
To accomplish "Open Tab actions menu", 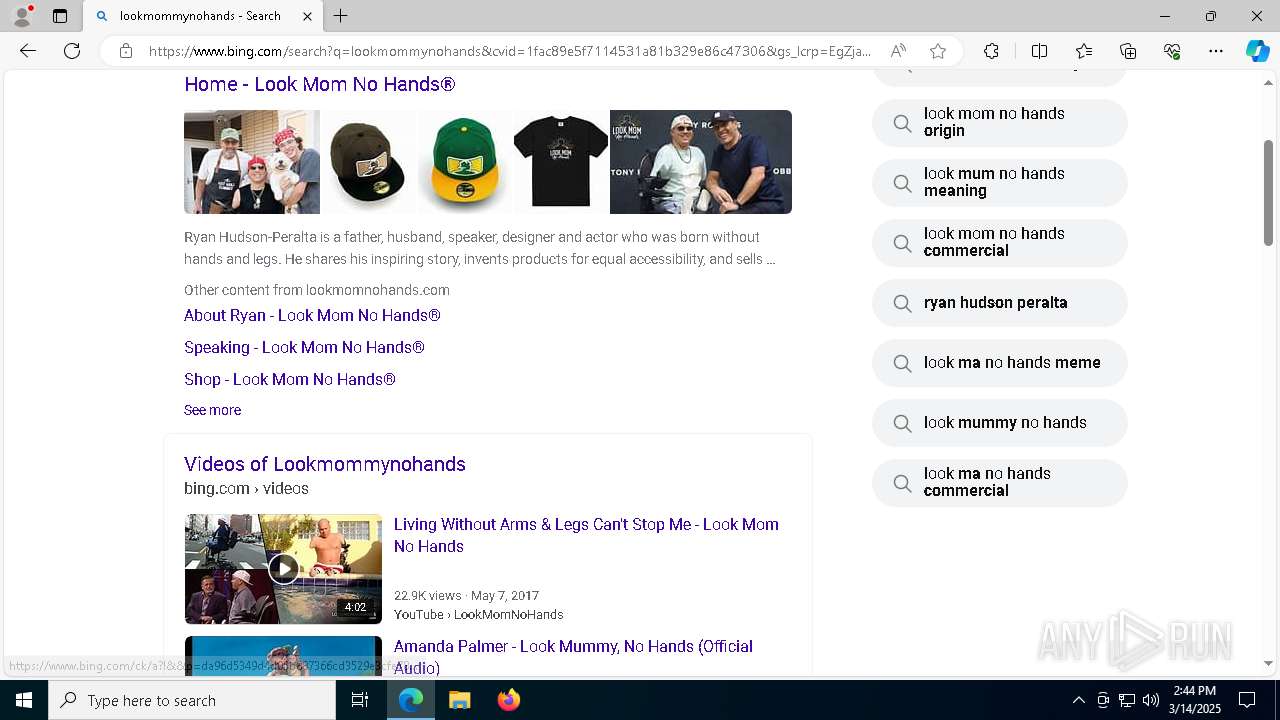I will point(60,16).
